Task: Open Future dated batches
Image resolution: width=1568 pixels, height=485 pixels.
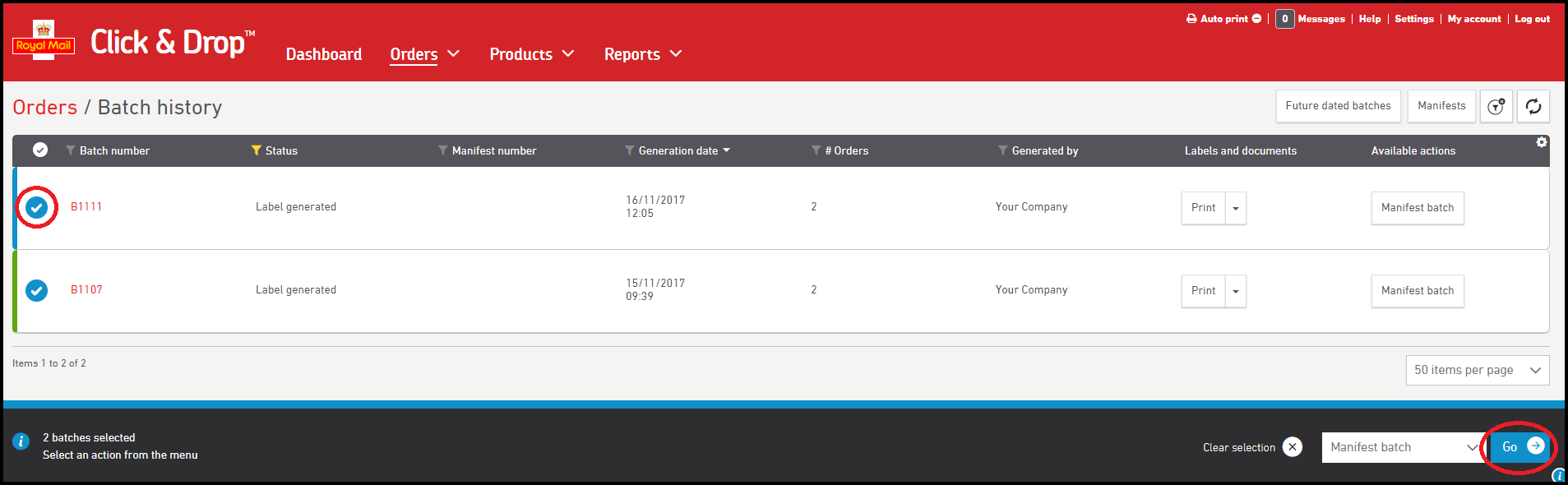Action: tap(1338, 106)
